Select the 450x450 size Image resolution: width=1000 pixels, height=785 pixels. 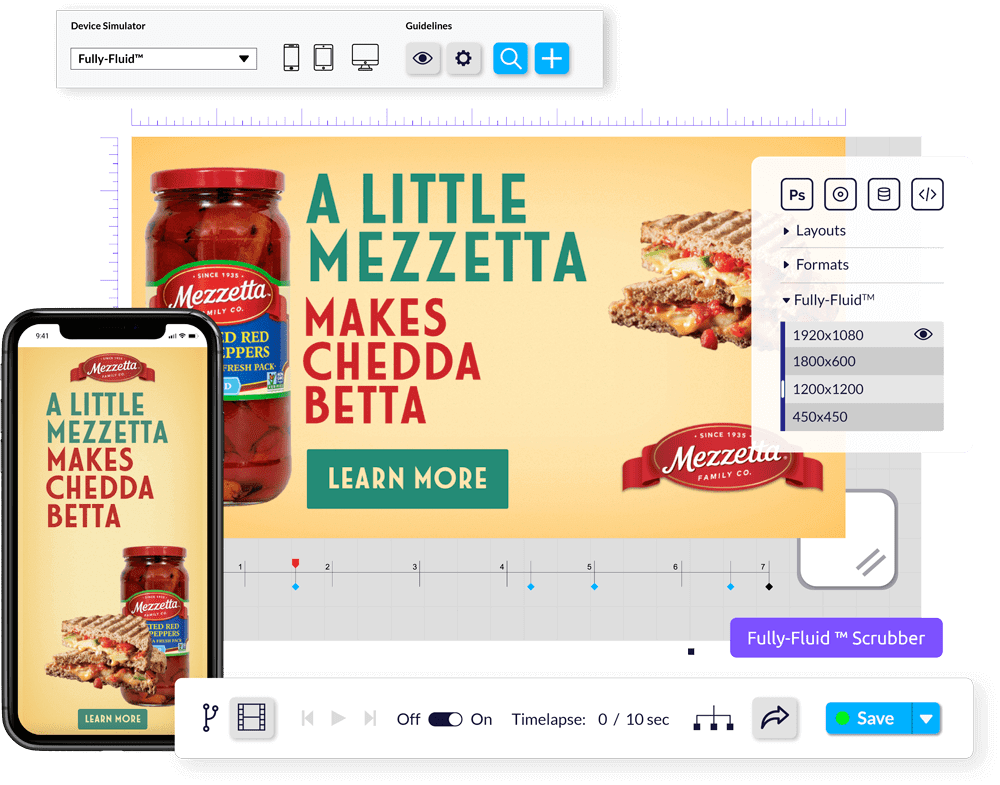point(862,416)
